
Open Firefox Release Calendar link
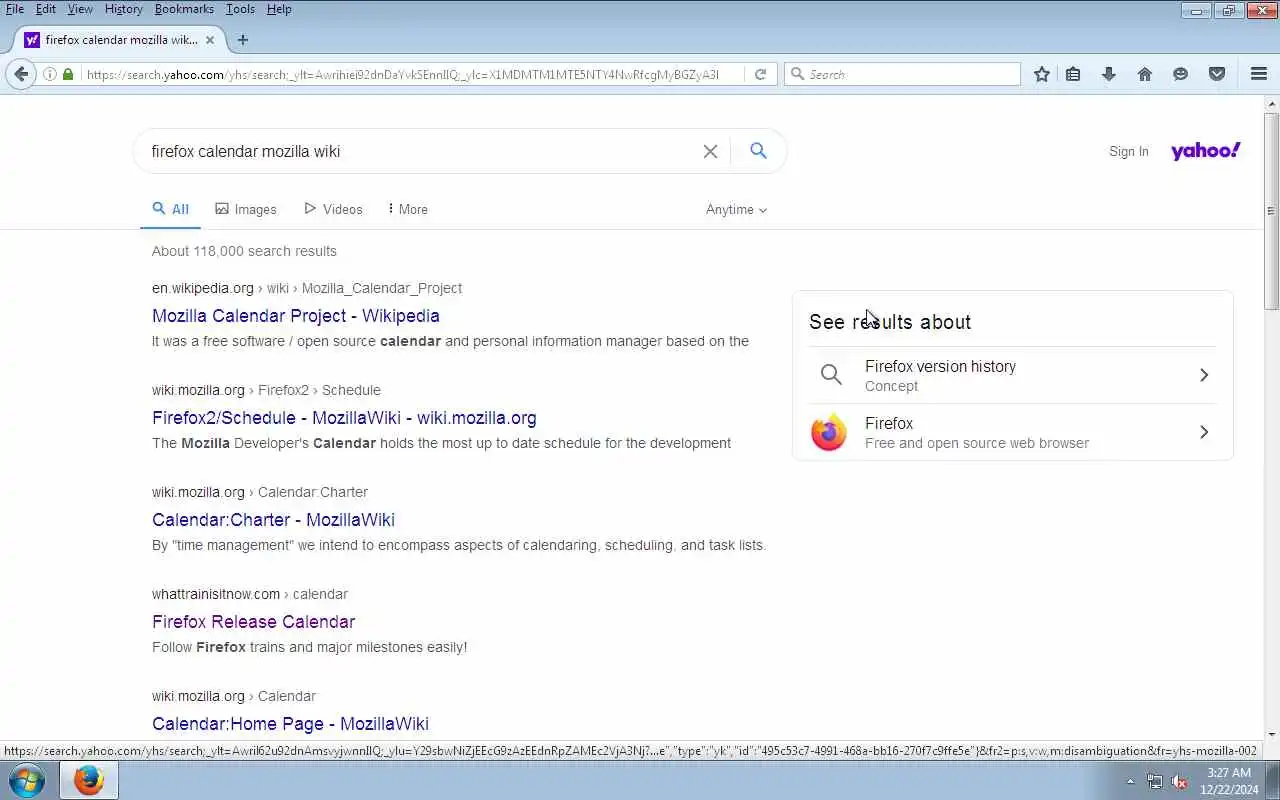point(253,622)
